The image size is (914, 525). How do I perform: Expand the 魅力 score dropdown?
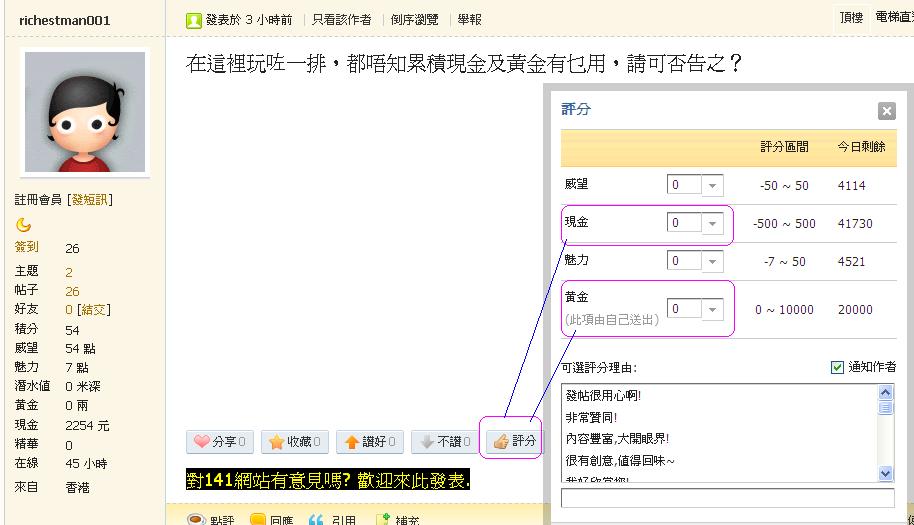[712, 261]
